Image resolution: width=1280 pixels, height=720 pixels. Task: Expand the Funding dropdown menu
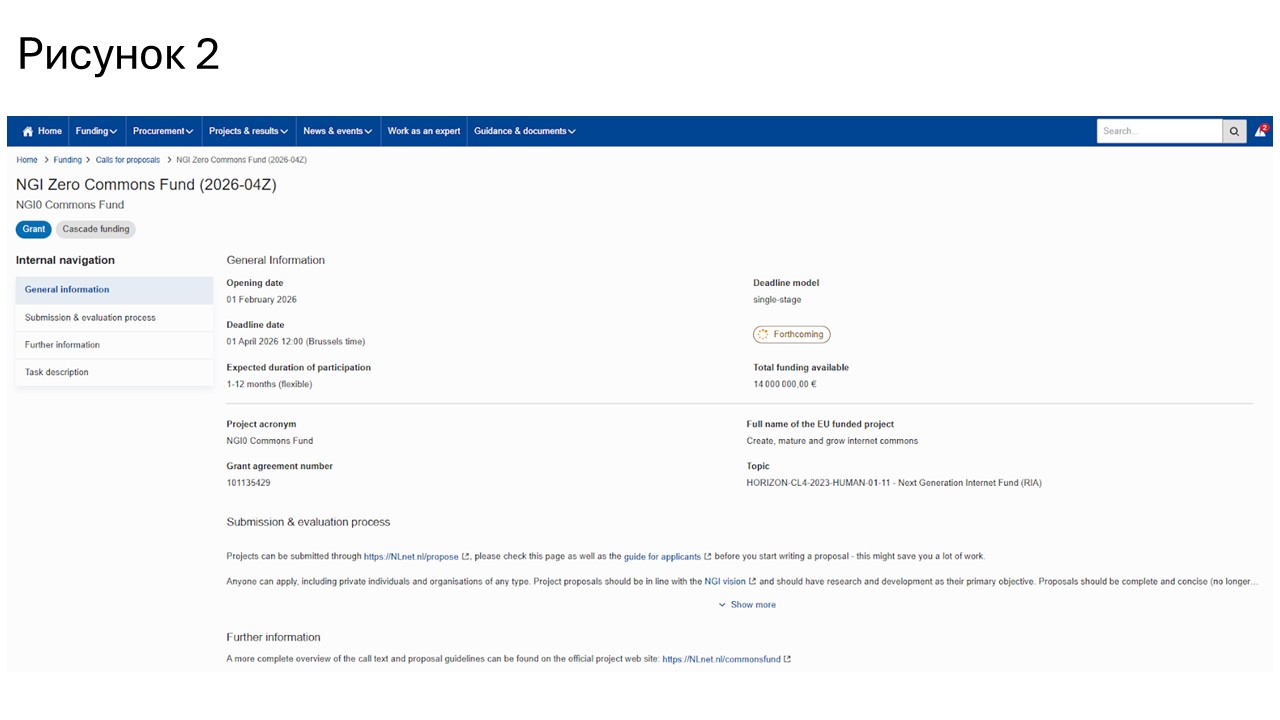[x=96, y=131]
